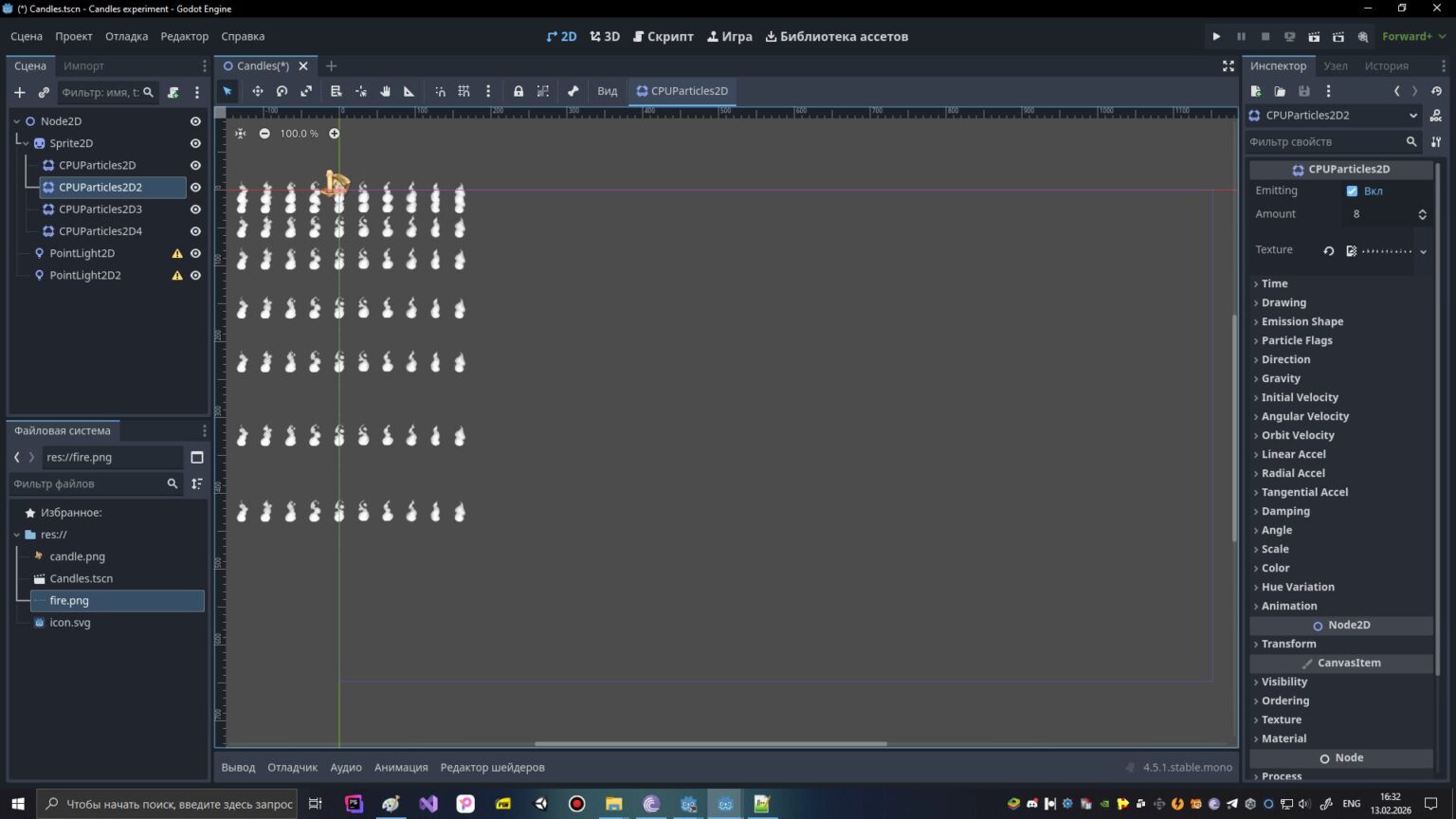
Task: Activate the Pan mode hand tool
Action: click(385, 91)
